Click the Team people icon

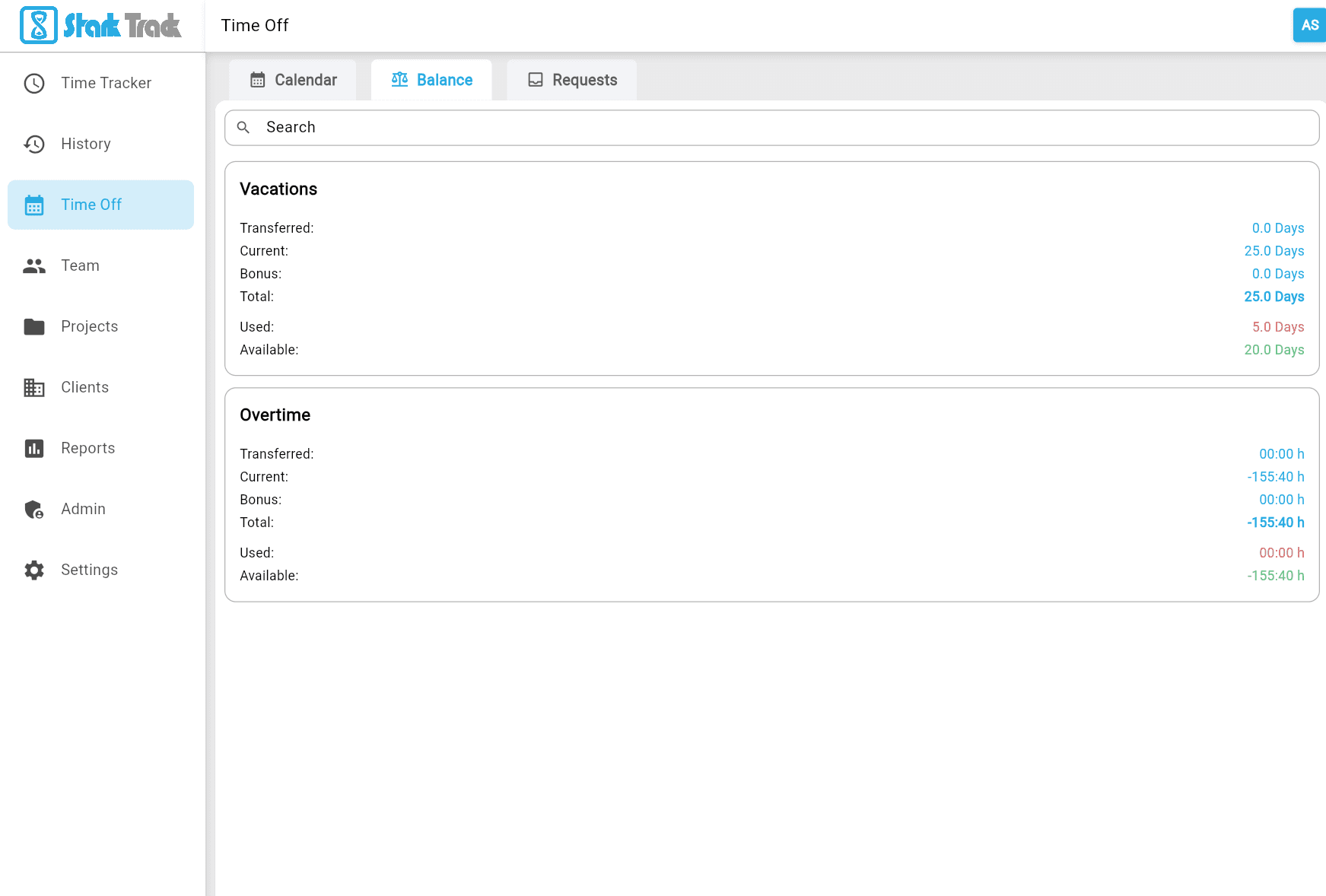click(x=34, y=266)
